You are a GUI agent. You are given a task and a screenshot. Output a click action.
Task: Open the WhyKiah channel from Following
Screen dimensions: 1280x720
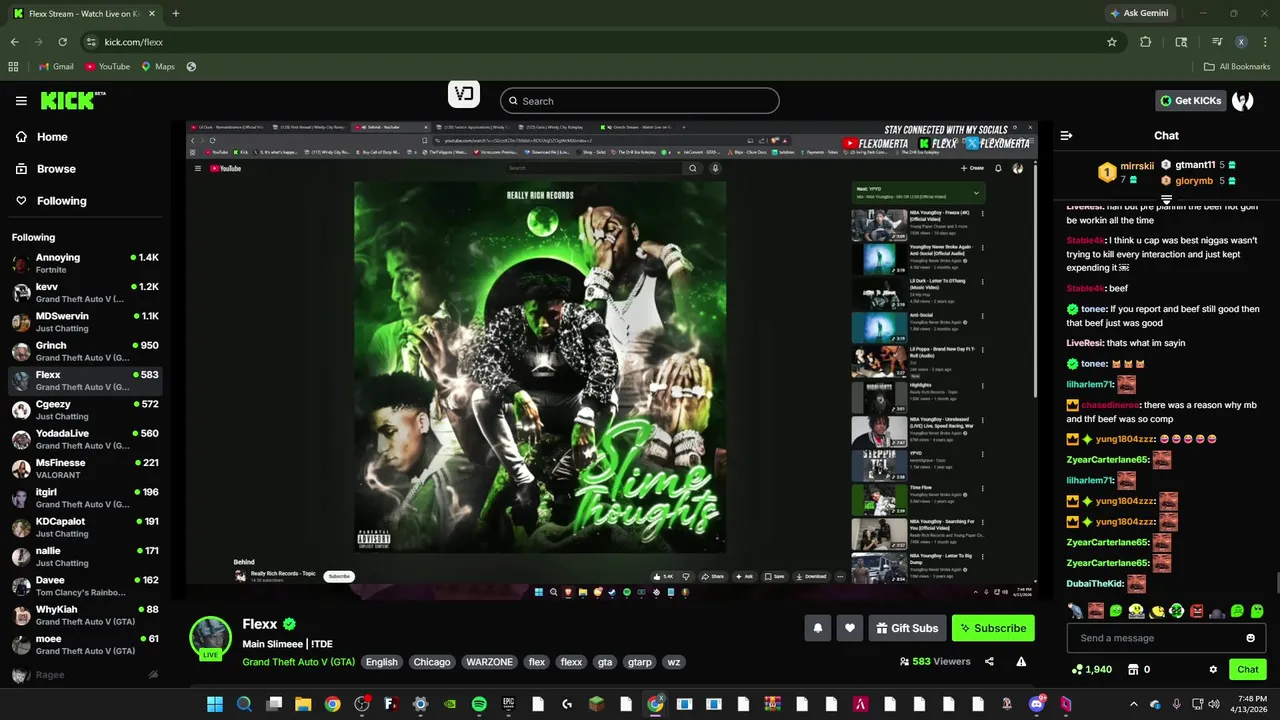point(84,615)
